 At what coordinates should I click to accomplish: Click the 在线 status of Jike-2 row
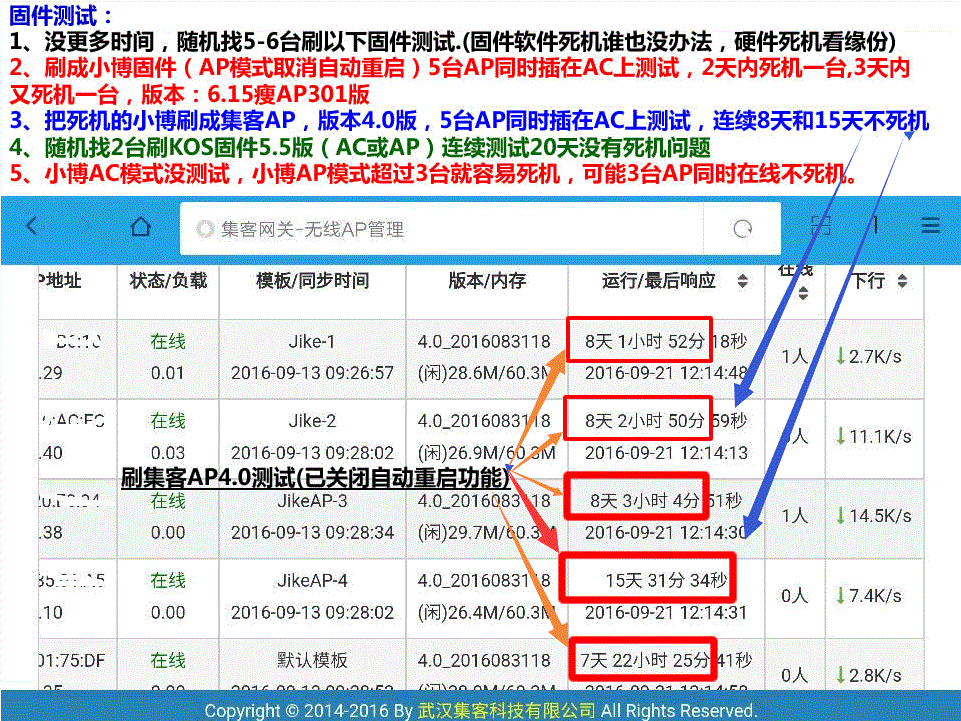[168, 421]
